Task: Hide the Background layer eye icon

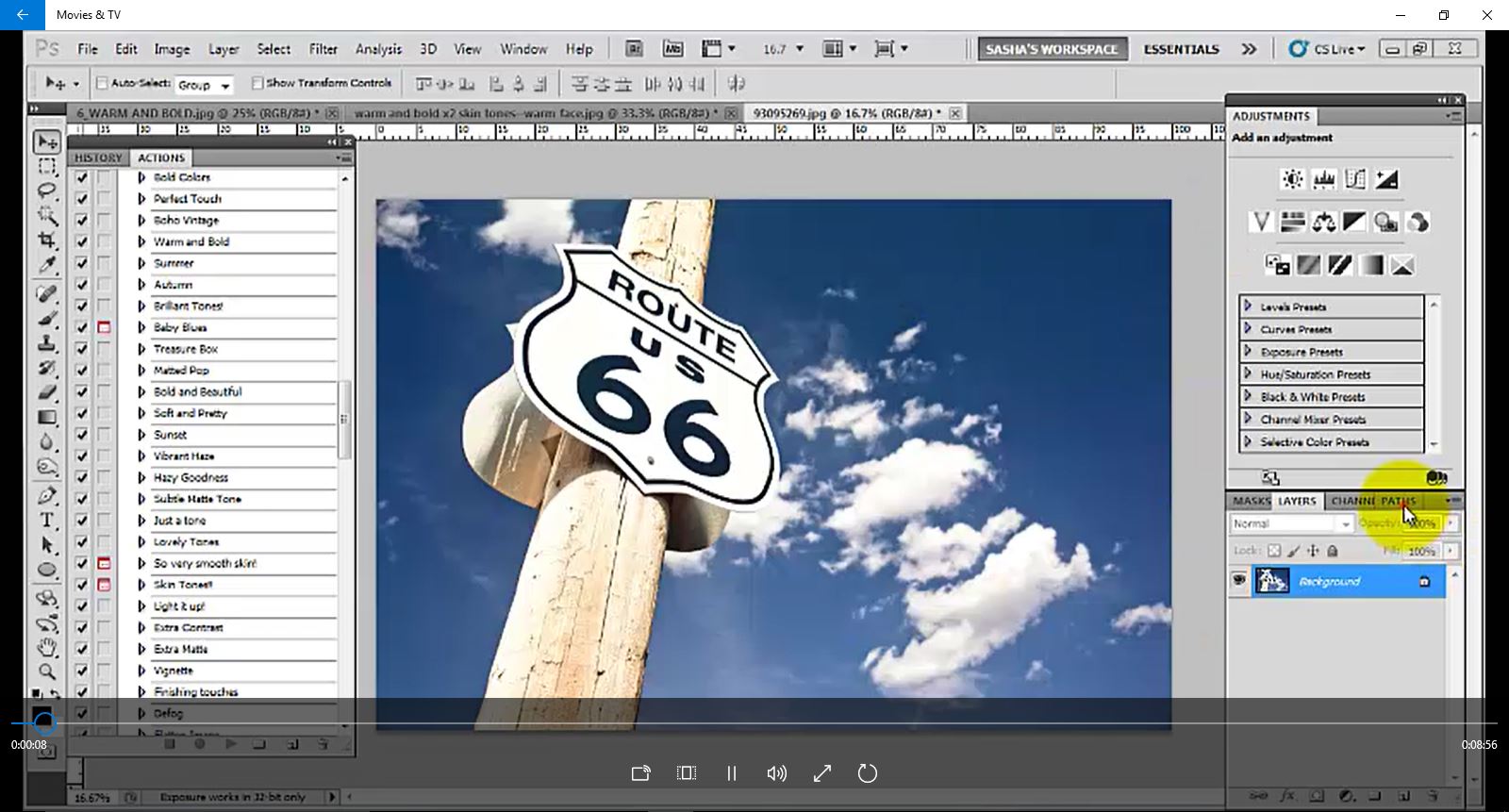Action: tap(1239, 581)
